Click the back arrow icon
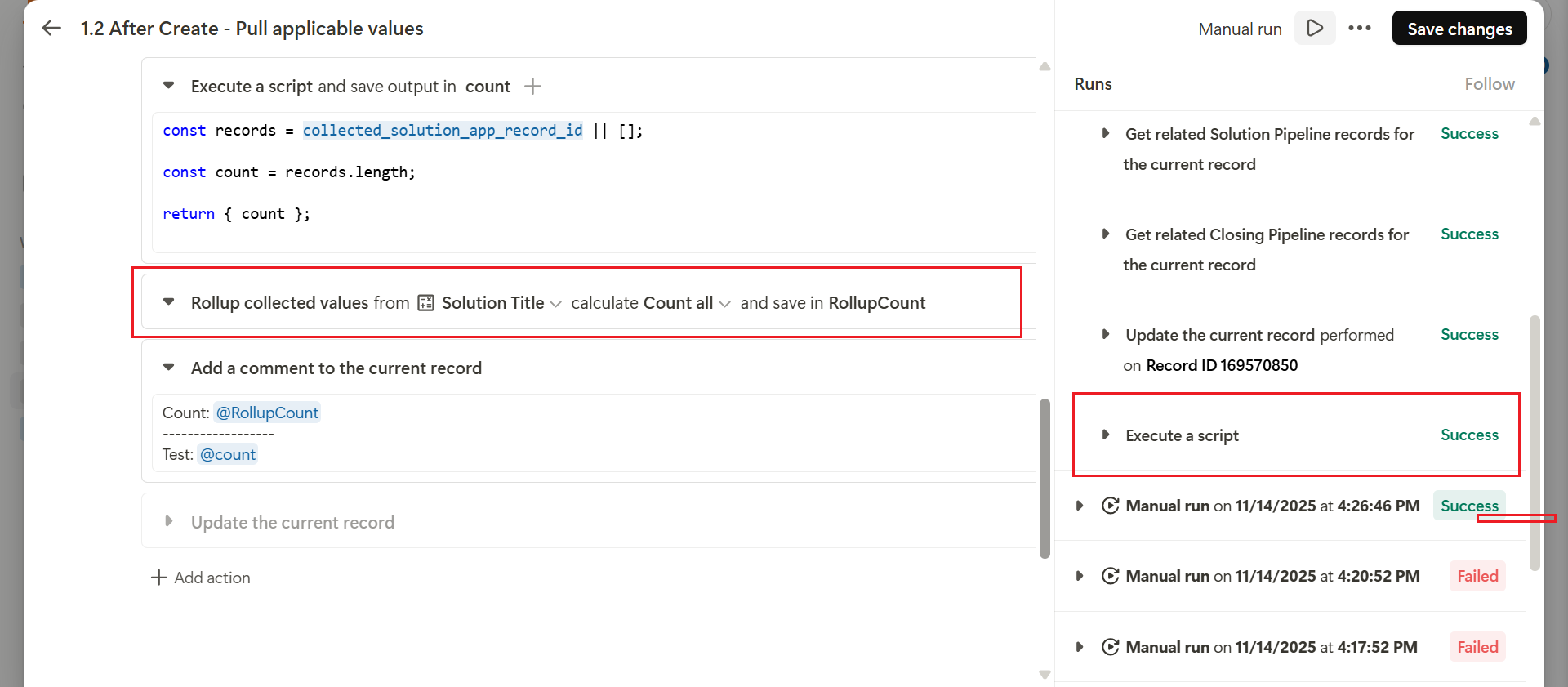The width and height of the screenshot is (1568, 687). click(x=51, y=29)
